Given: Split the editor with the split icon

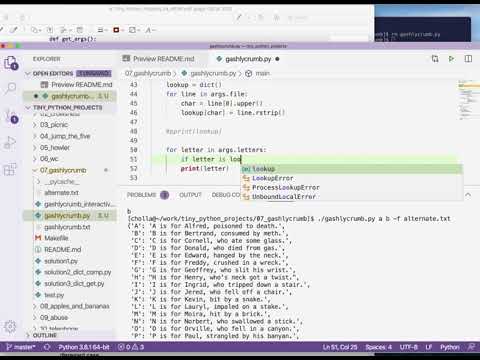Looking at the screenshot, I should click(x=468, y=59).
